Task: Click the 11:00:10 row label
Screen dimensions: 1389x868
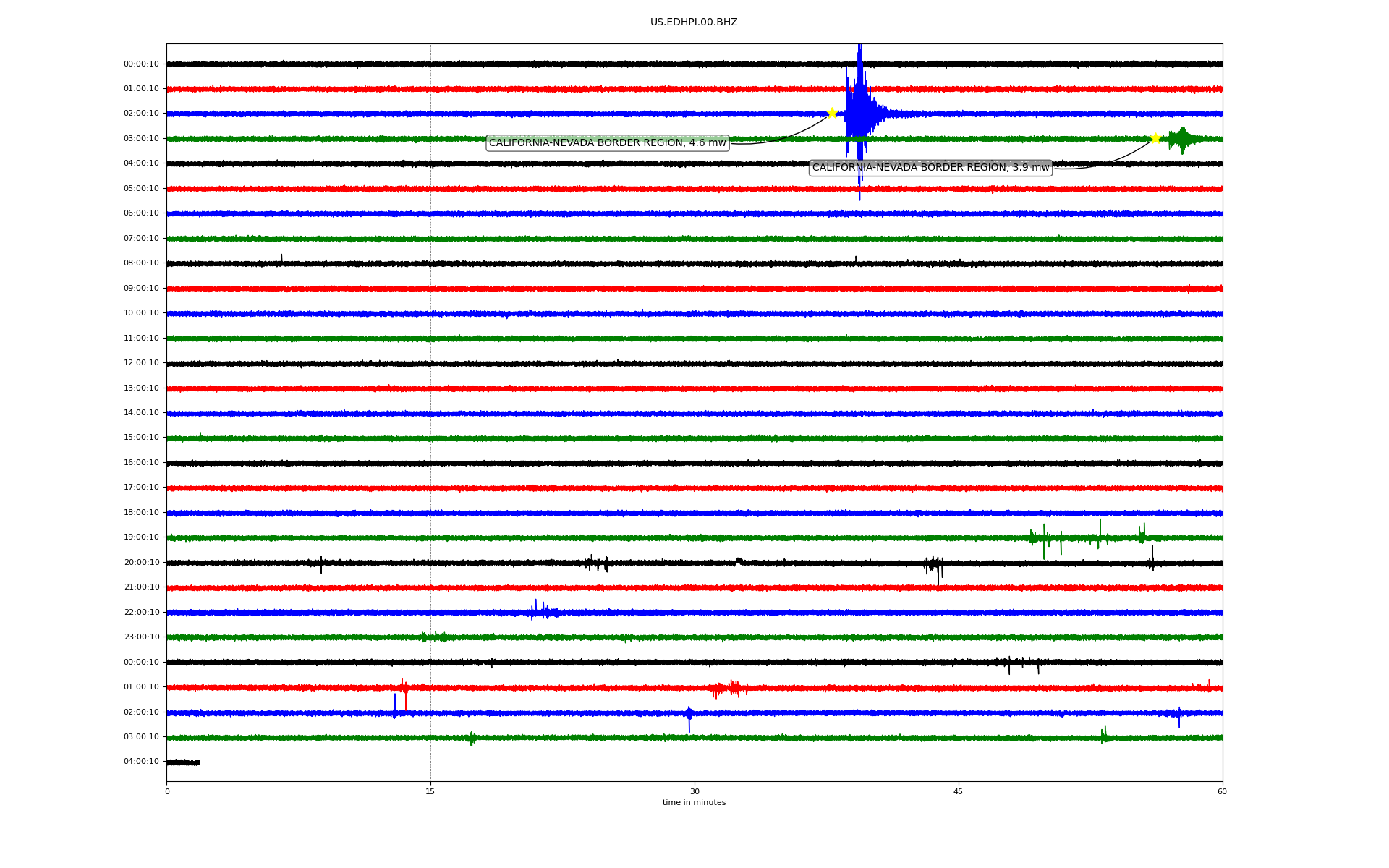Action: point(141,339)
